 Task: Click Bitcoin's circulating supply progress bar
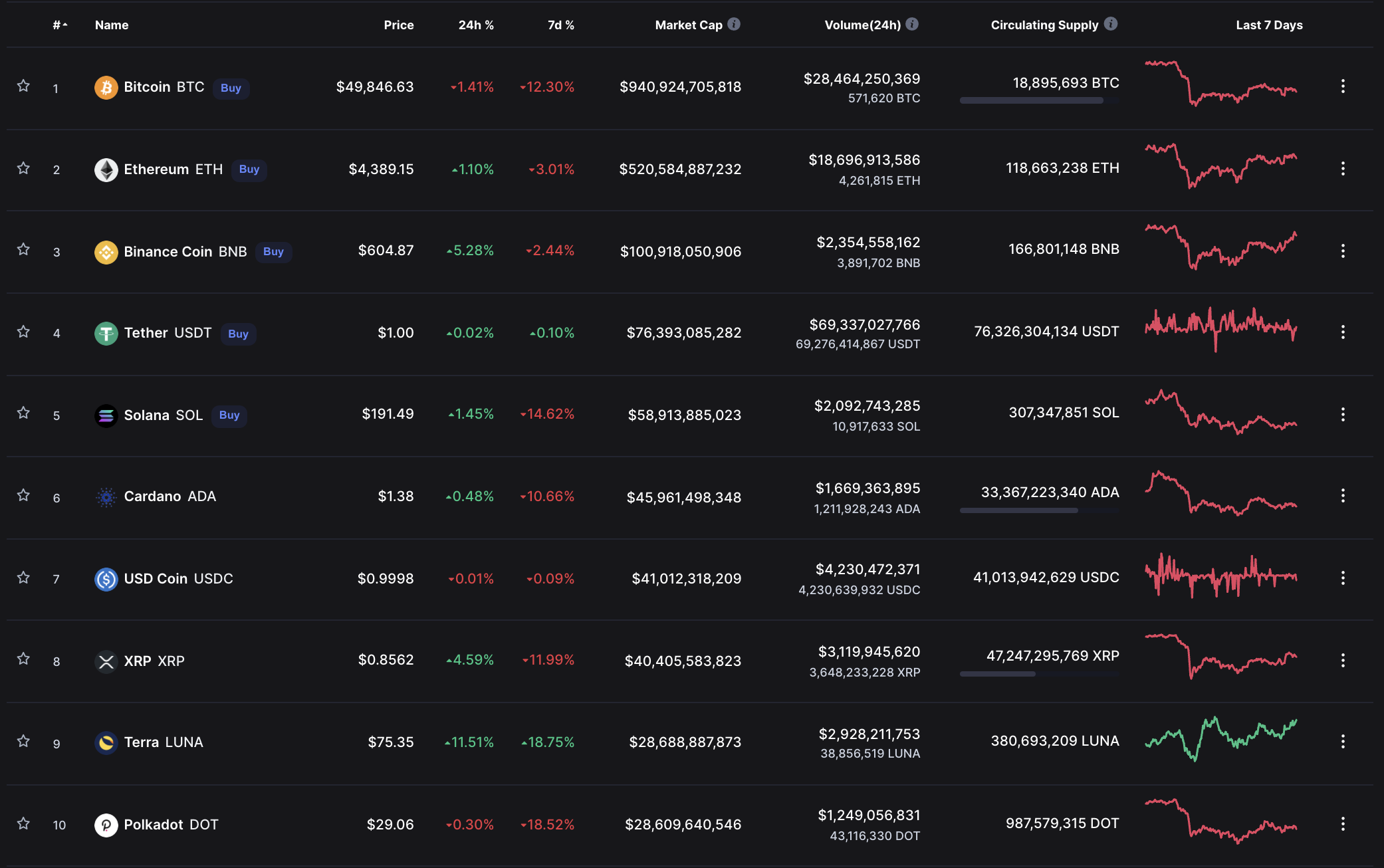click(x=1038, y=101)
